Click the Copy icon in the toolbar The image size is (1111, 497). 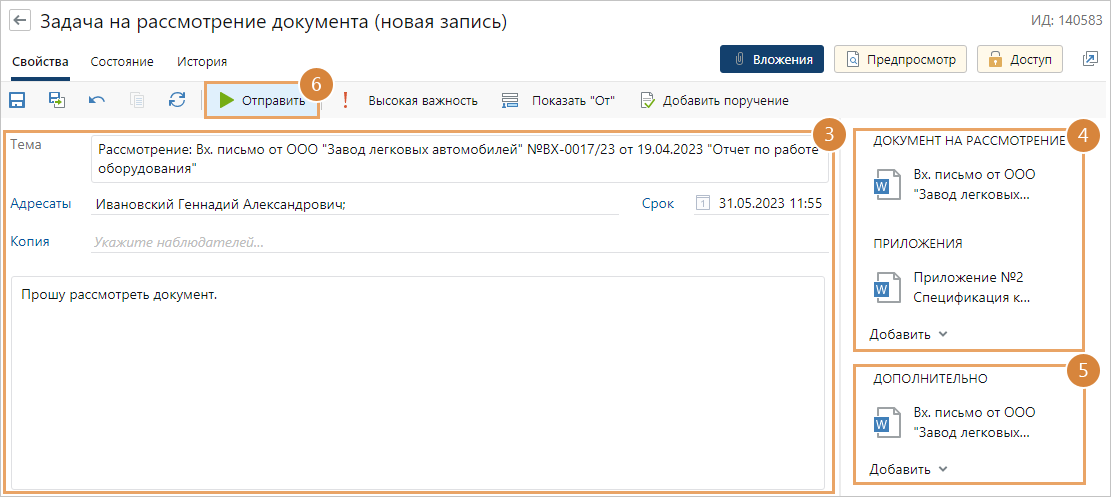coord(137,100)
